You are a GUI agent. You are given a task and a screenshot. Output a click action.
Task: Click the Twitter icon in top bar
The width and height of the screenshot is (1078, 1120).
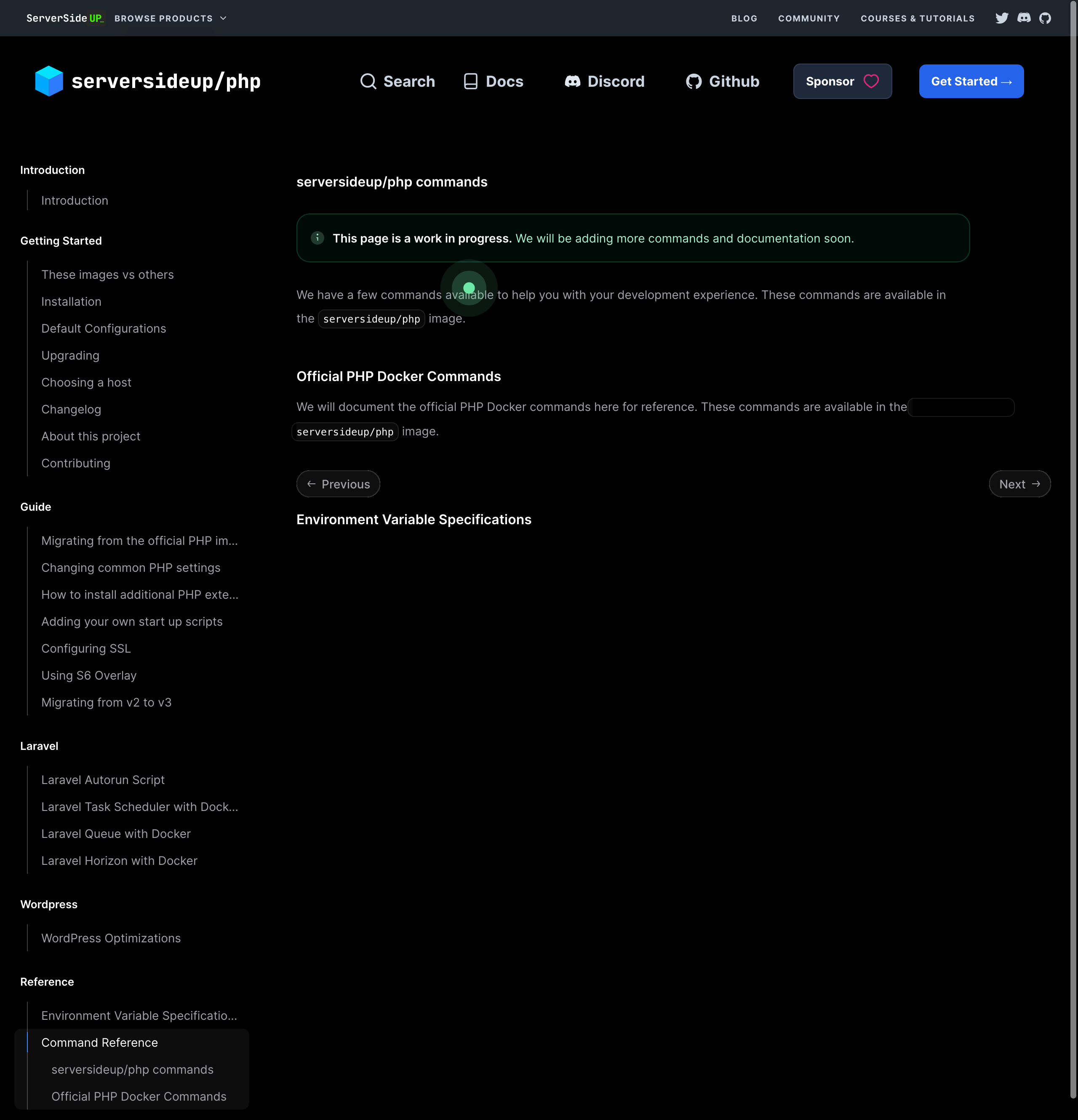click(1001, 18)
